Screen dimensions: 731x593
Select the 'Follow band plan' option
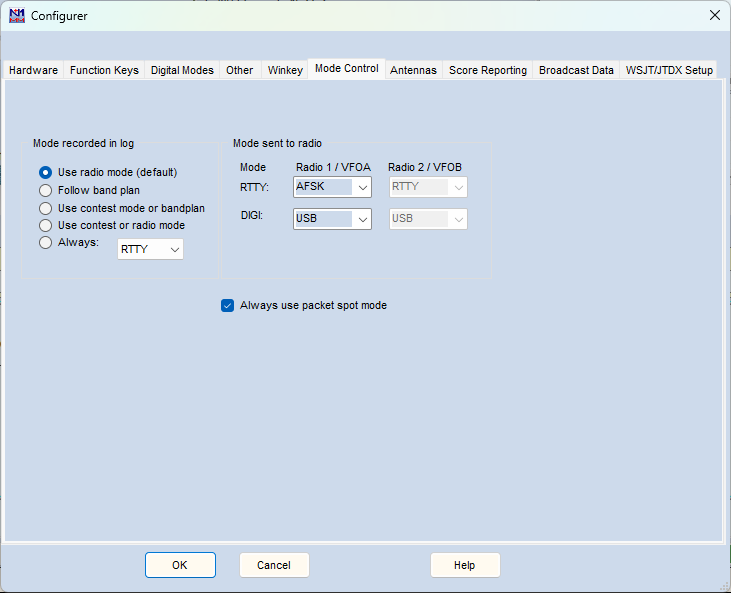pyautogui.click(x=46, y=190)
